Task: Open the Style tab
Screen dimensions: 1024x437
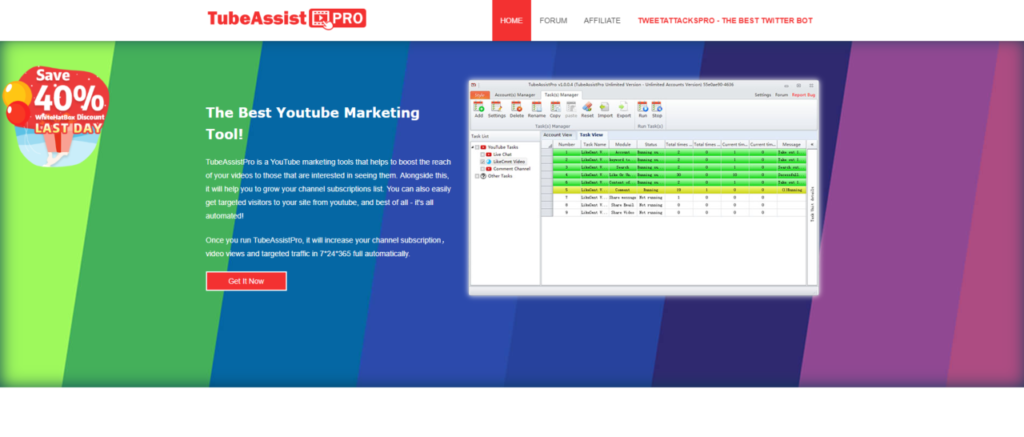Action: 480,95
